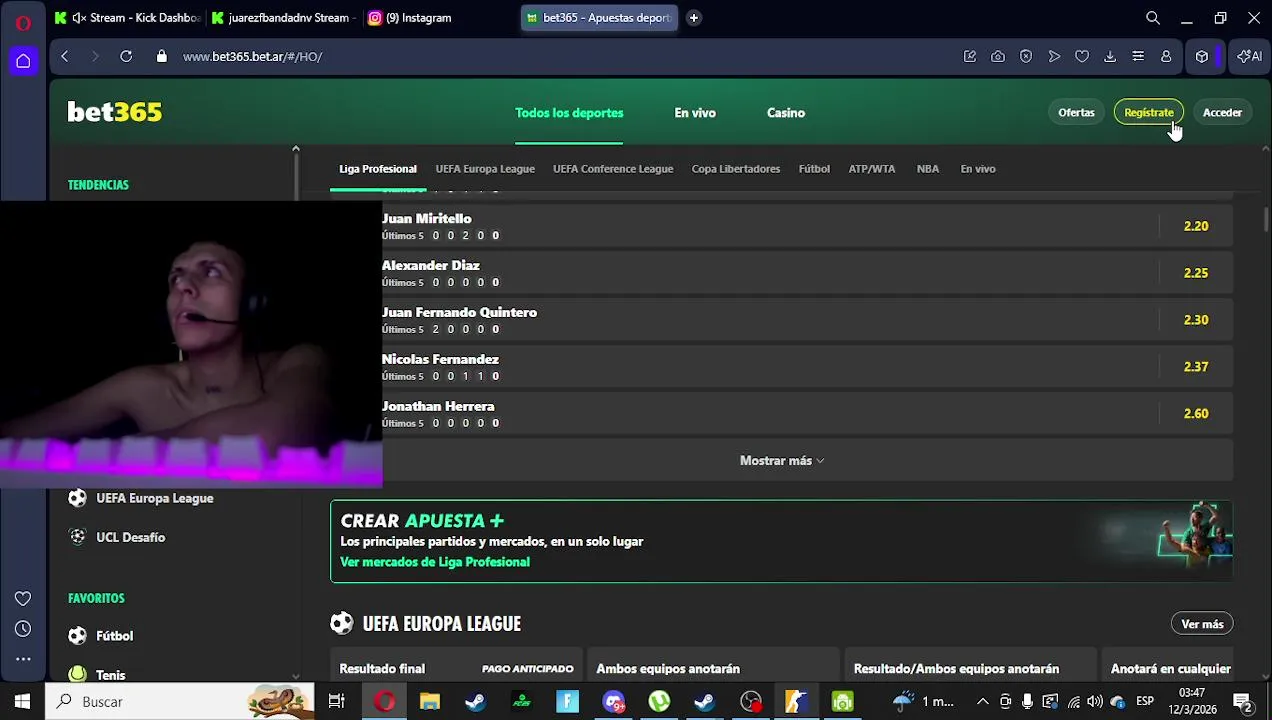Expand Mostrar más player list
This screenshot has height=720, width=1272.
781,461
